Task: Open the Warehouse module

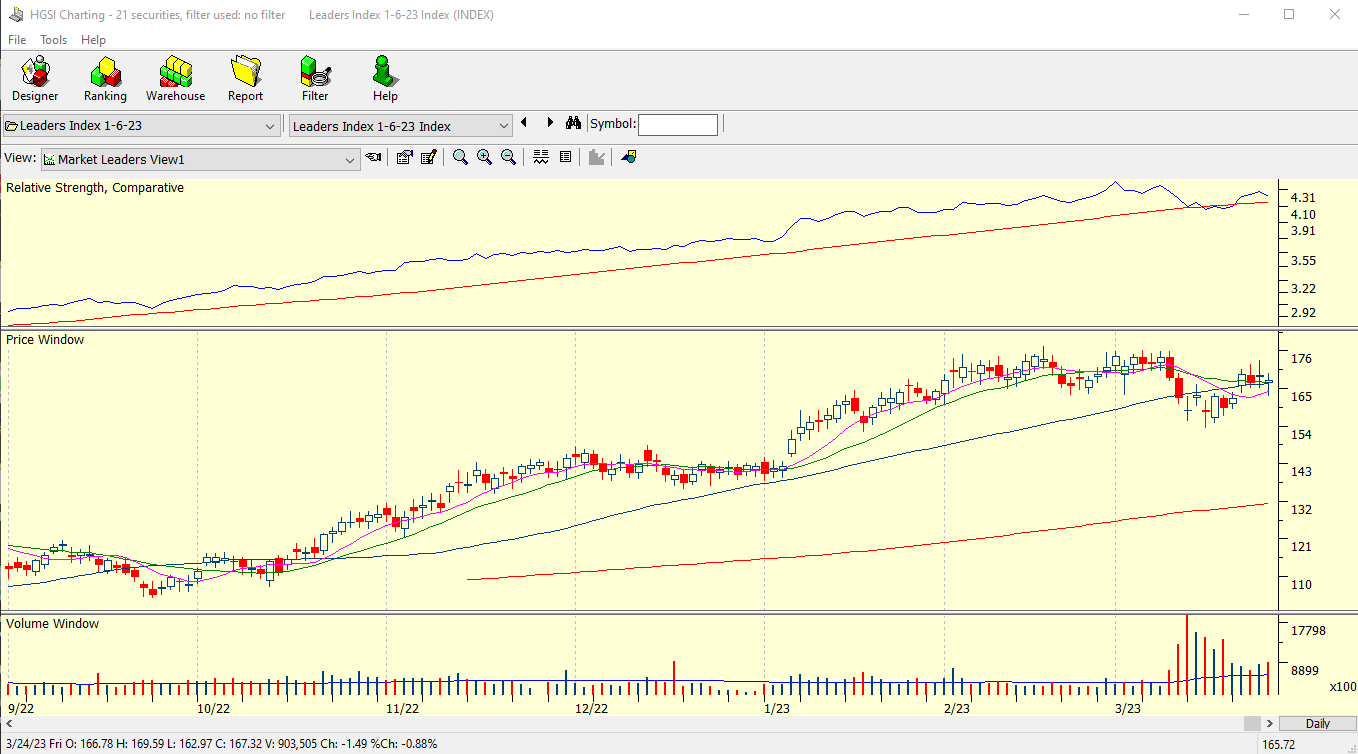Action: point(175,79)
